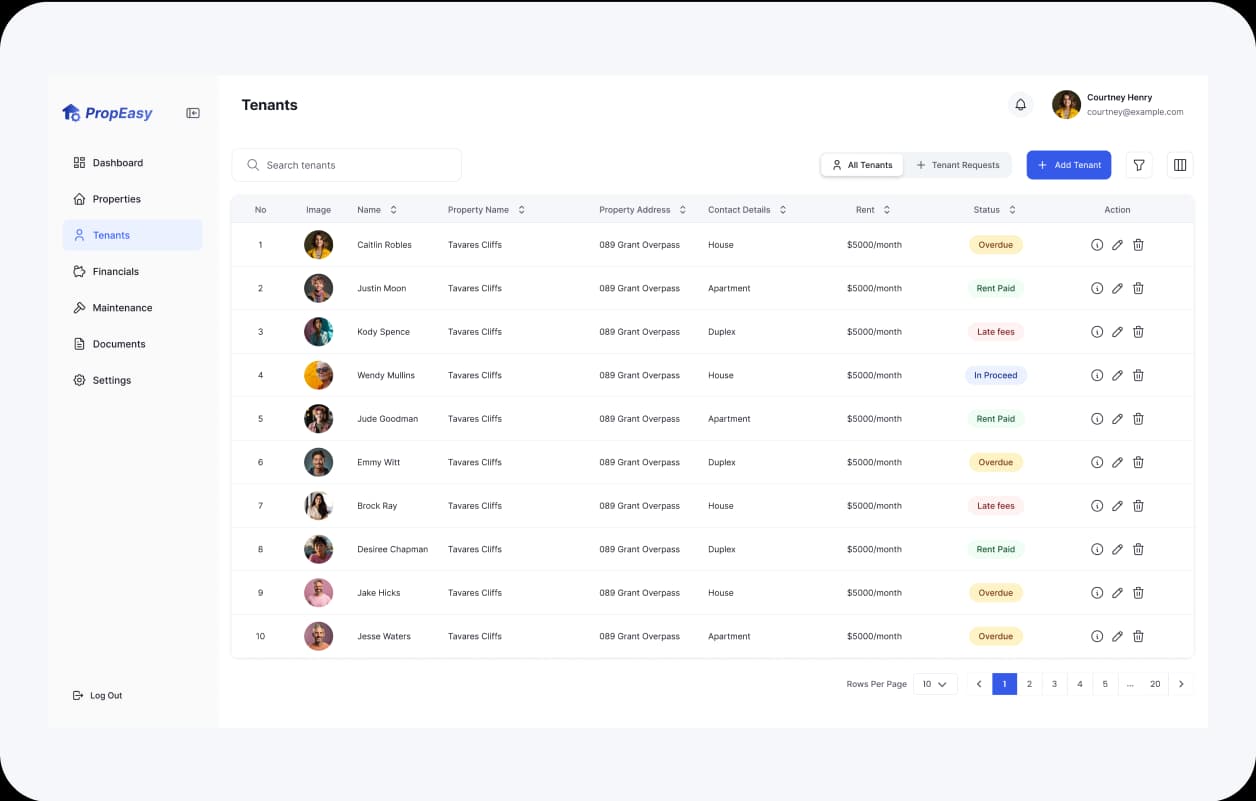Open the Properties section
Image resolution: width=1256 pixels, height=801 pixels.
(x=132, y=199)
